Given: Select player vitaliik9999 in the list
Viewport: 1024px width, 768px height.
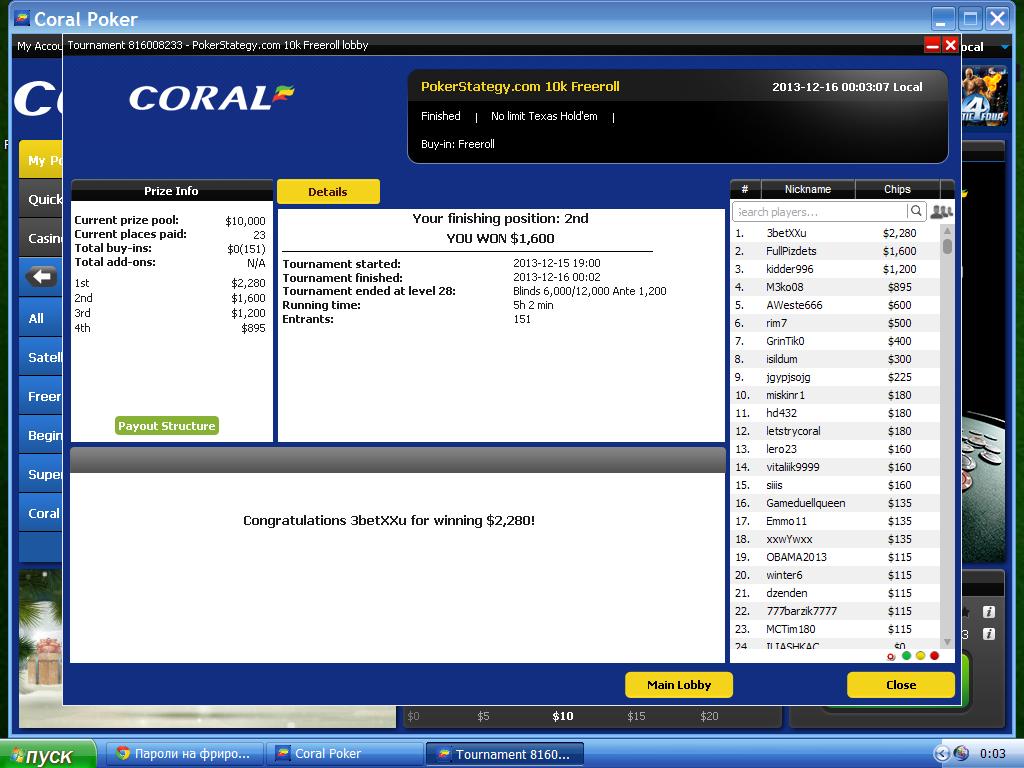Looking at the screenshot, I should pyautogui.click(x=836, y=467).
